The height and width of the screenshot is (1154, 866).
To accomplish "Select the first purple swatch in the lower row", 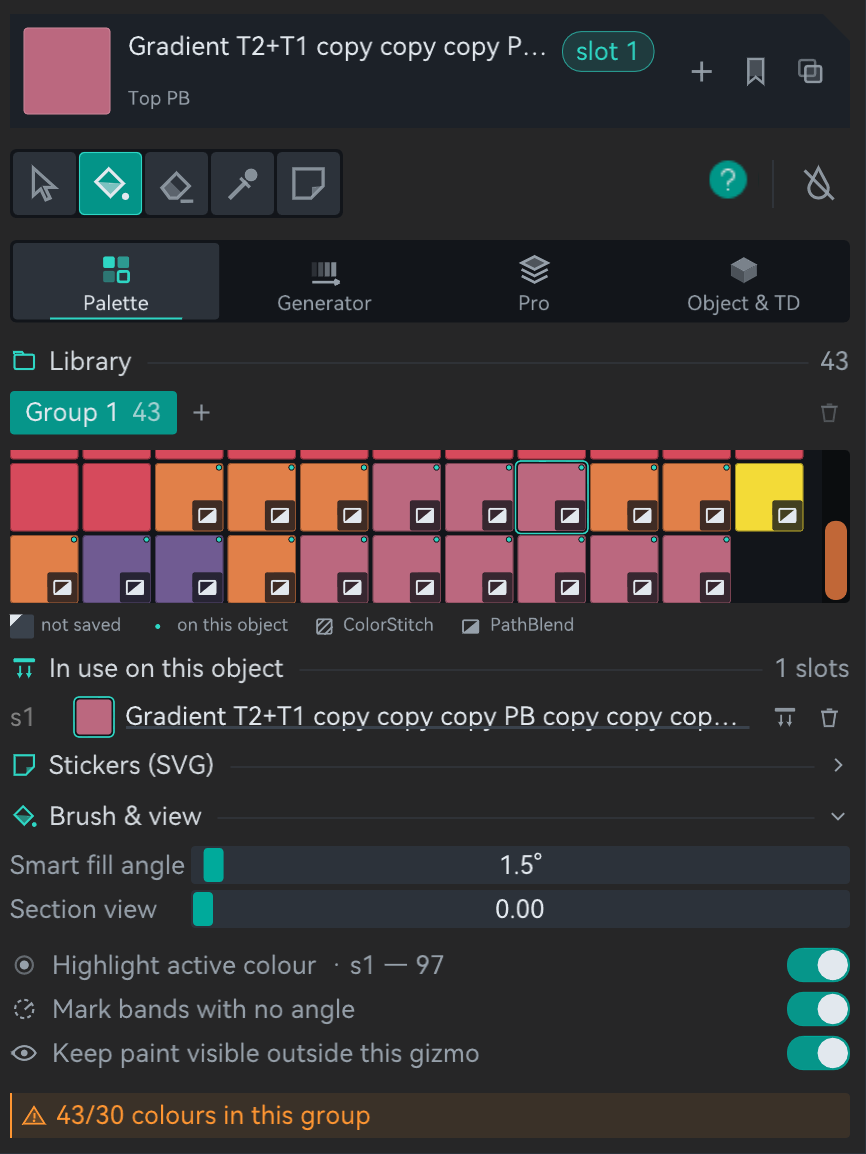I will [x=116, y=569].
